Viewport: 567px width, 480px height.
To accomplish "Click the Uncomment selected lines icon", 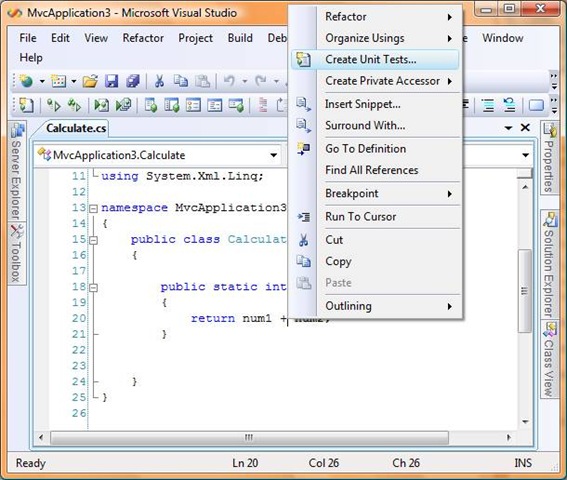I will [510, 105].
